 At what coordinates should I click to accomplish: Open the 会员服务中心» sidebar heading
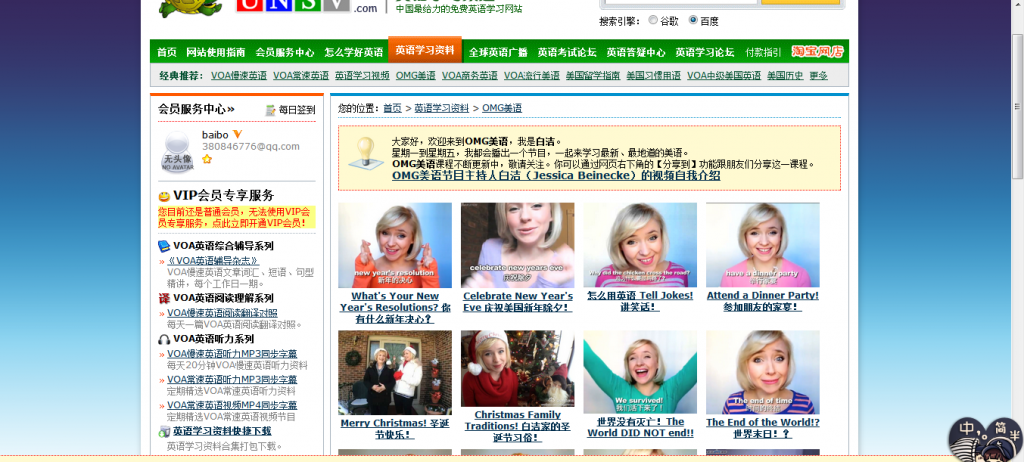pyautogui.click(x=196, y=109)
